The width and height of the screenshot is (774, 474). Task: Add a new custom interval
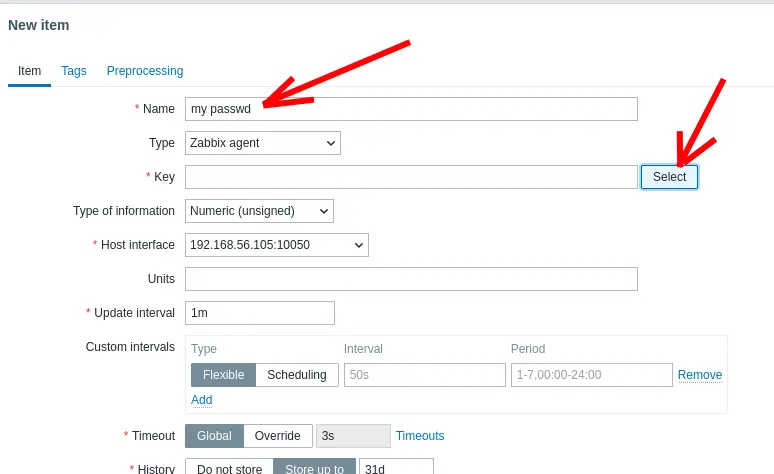pos(202,400)
